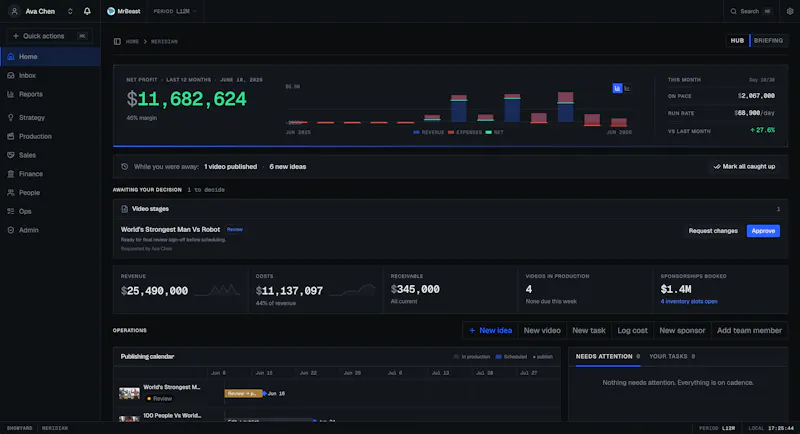Expand the Ava Chen account switcher
This screenshot has height=434, width=800.
coord(70,11)
